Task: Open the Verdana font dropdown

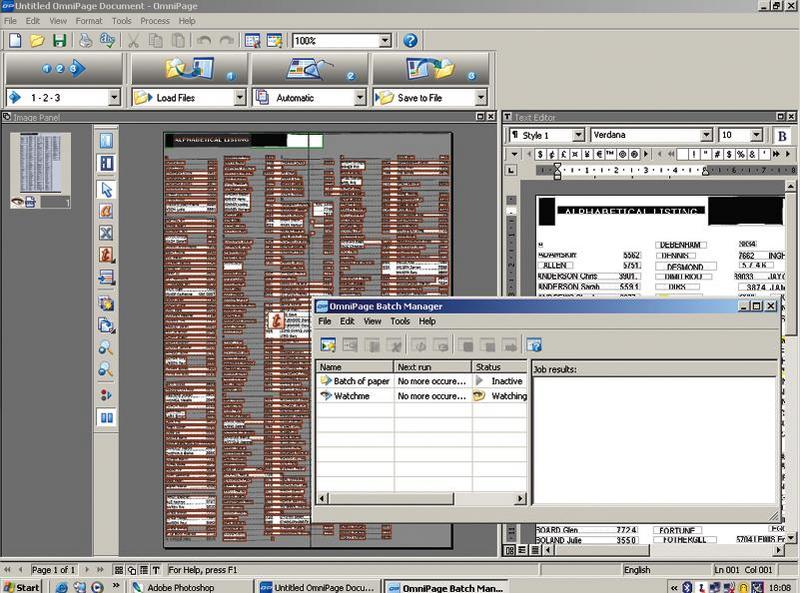Action: 706,135
